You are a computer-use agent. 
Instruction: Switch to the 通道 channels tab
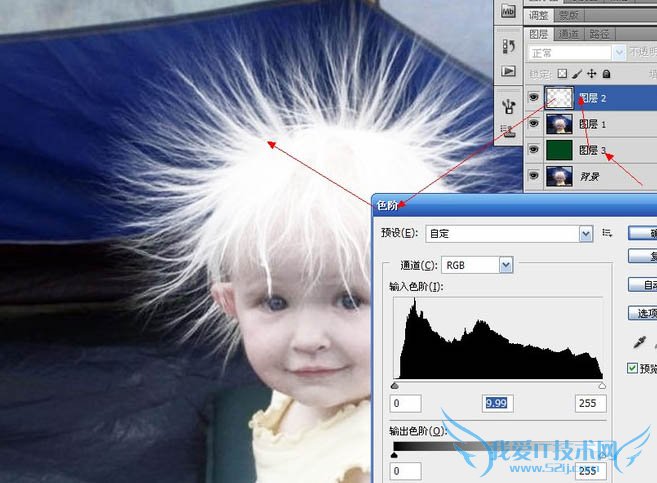click(x=568, y=33)
